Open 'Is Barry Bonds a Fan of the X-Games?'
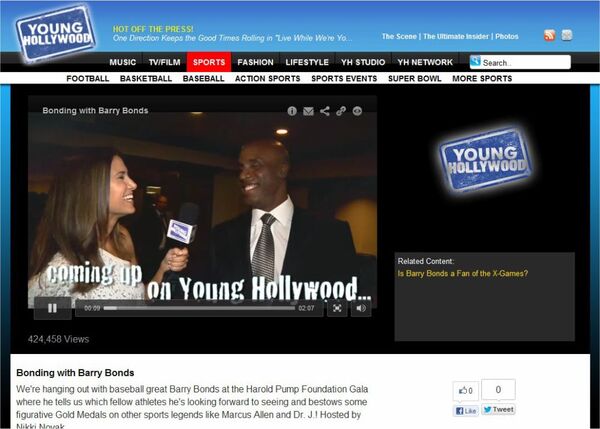The height and width of the screenshot is (429, 600). point(463,273)
